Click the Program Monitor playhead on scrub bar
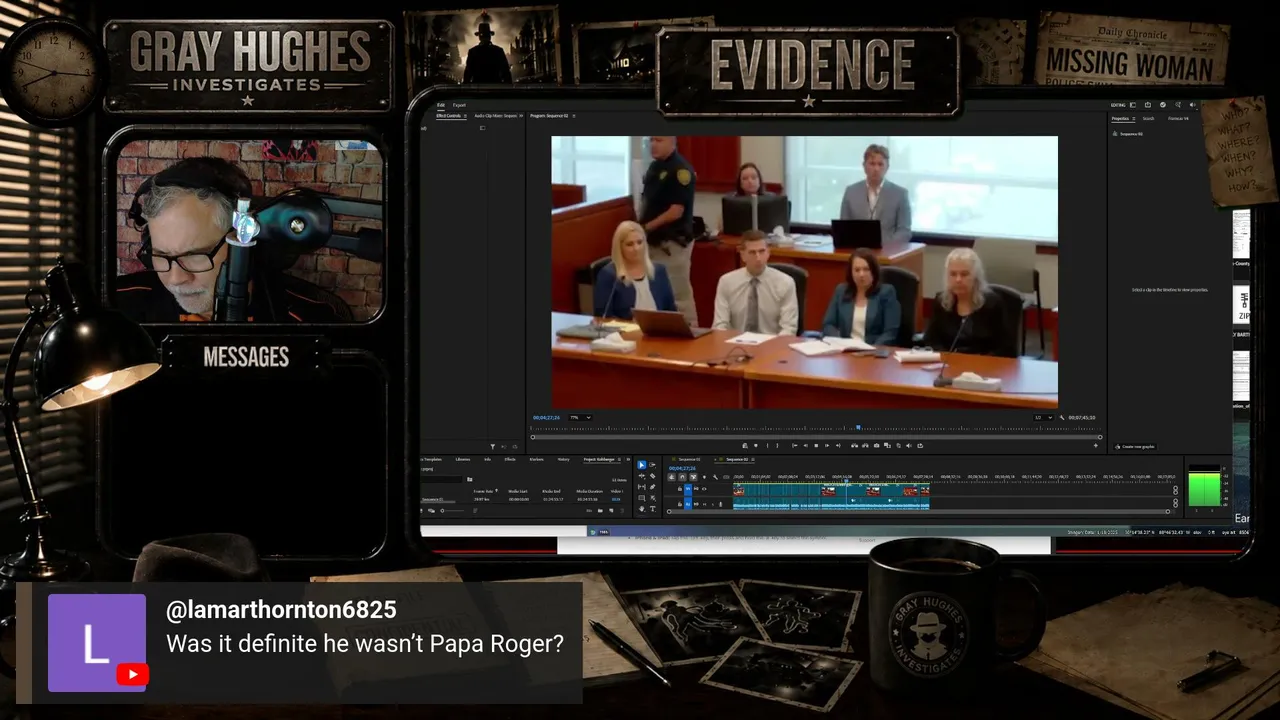 point(858,428)
